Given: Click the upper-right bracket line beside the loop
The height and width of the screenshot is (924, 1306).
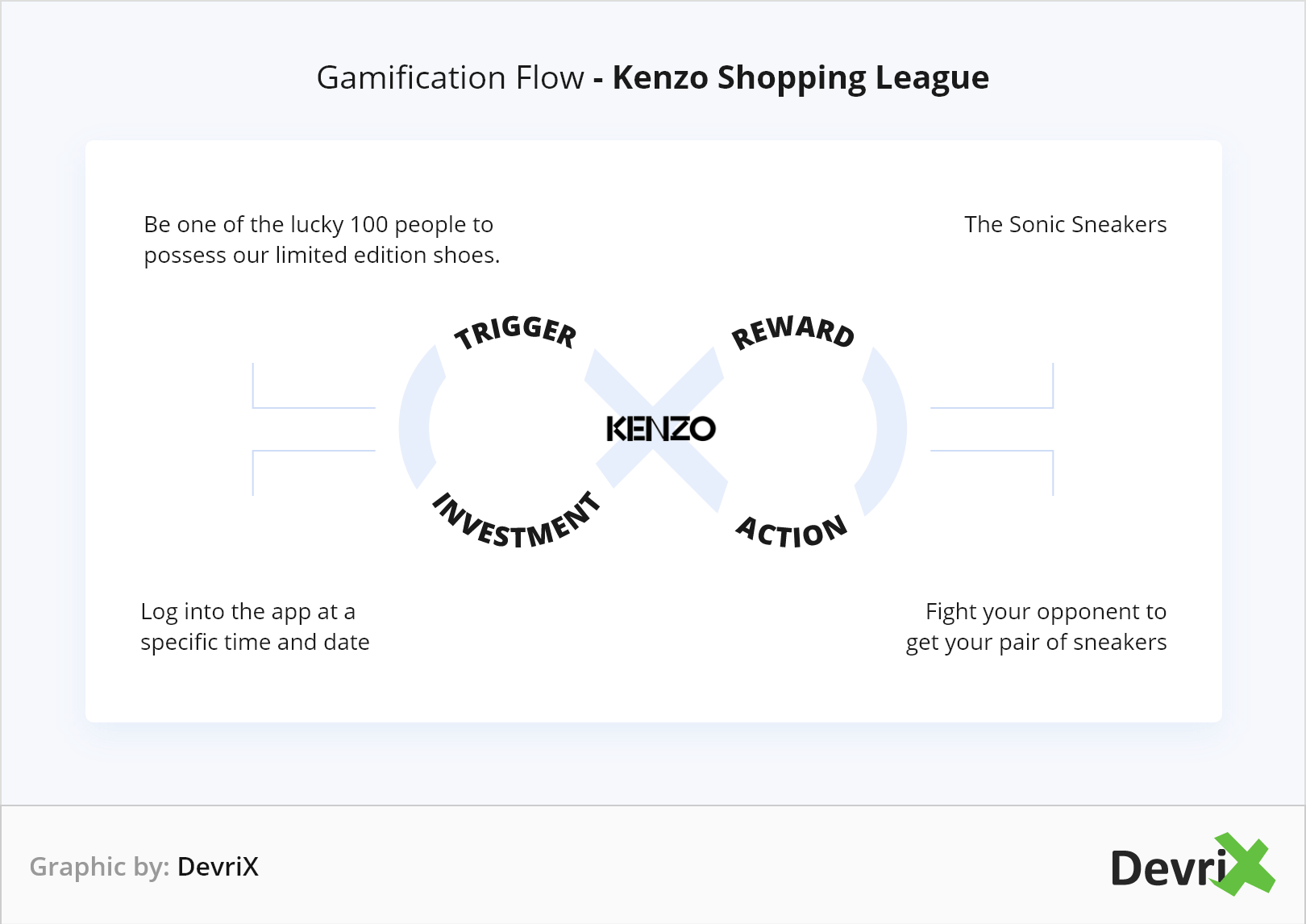Looking at the screenshot, I should 993,406.
